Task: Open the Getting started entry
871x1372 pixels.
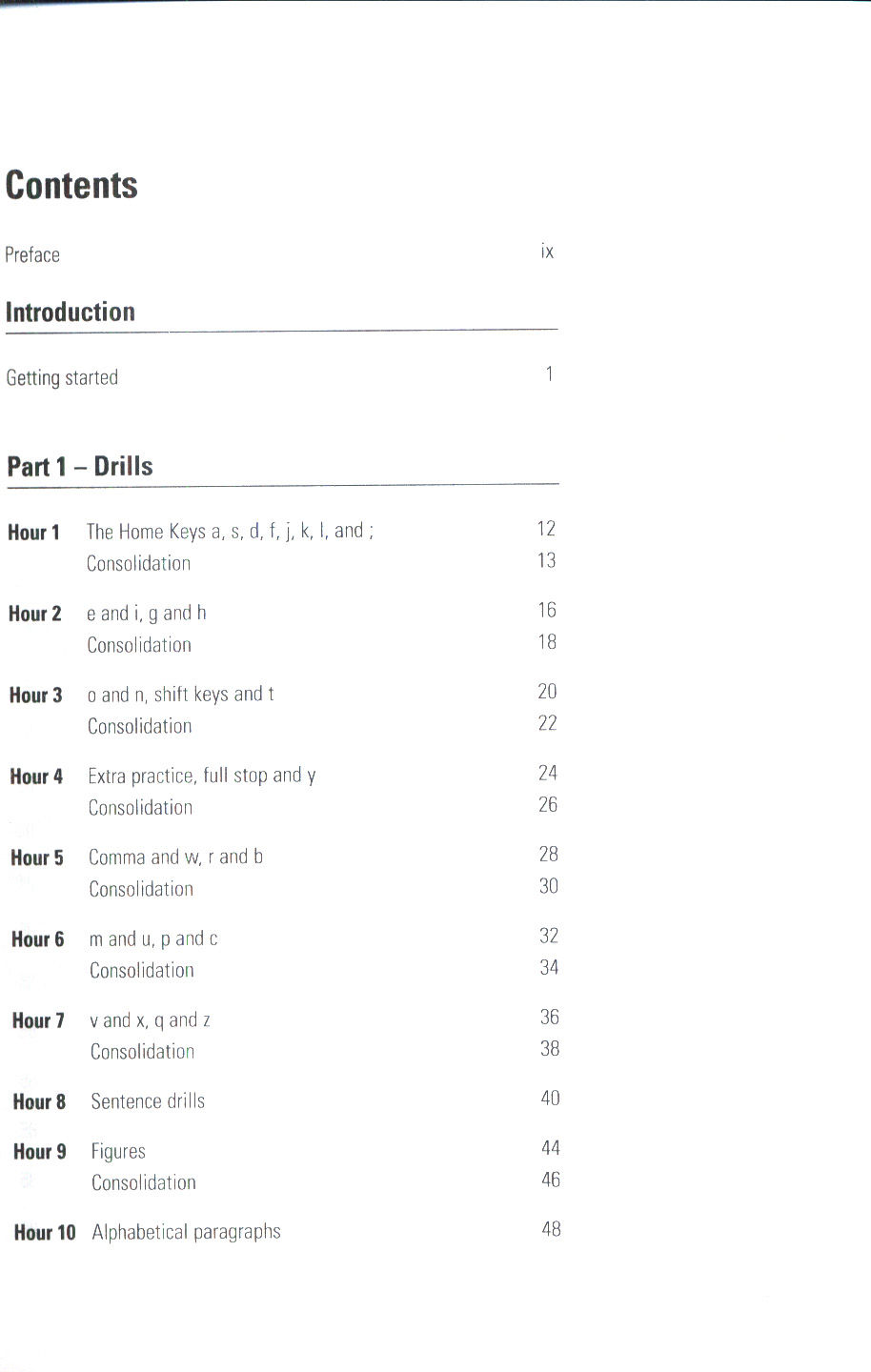Action: [62, 378]
